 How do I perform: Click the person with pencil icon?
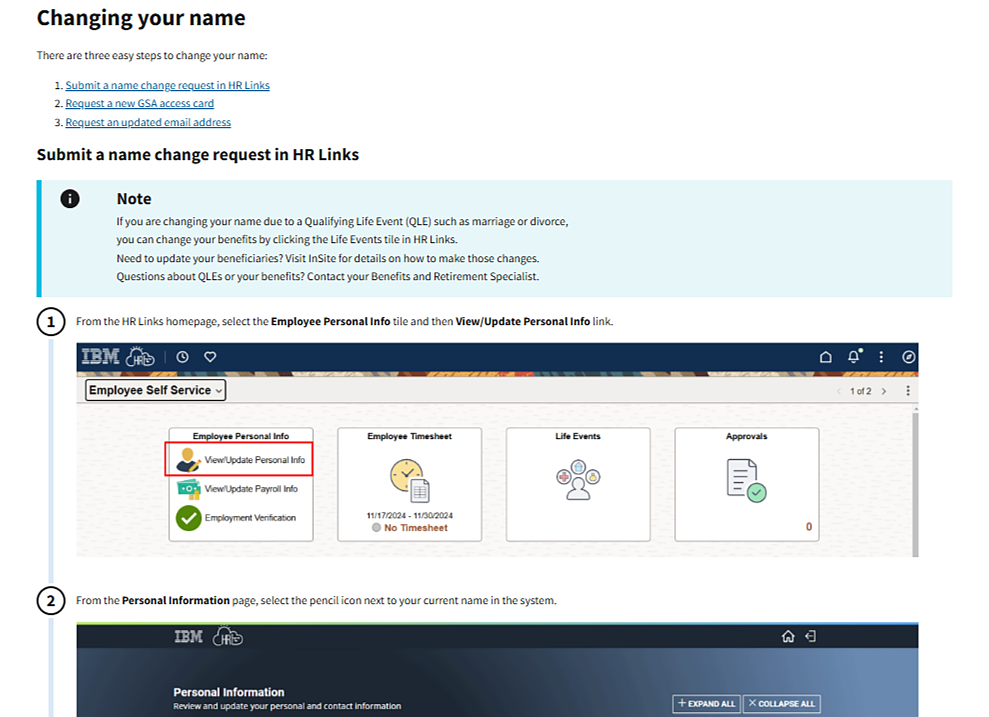188,460
